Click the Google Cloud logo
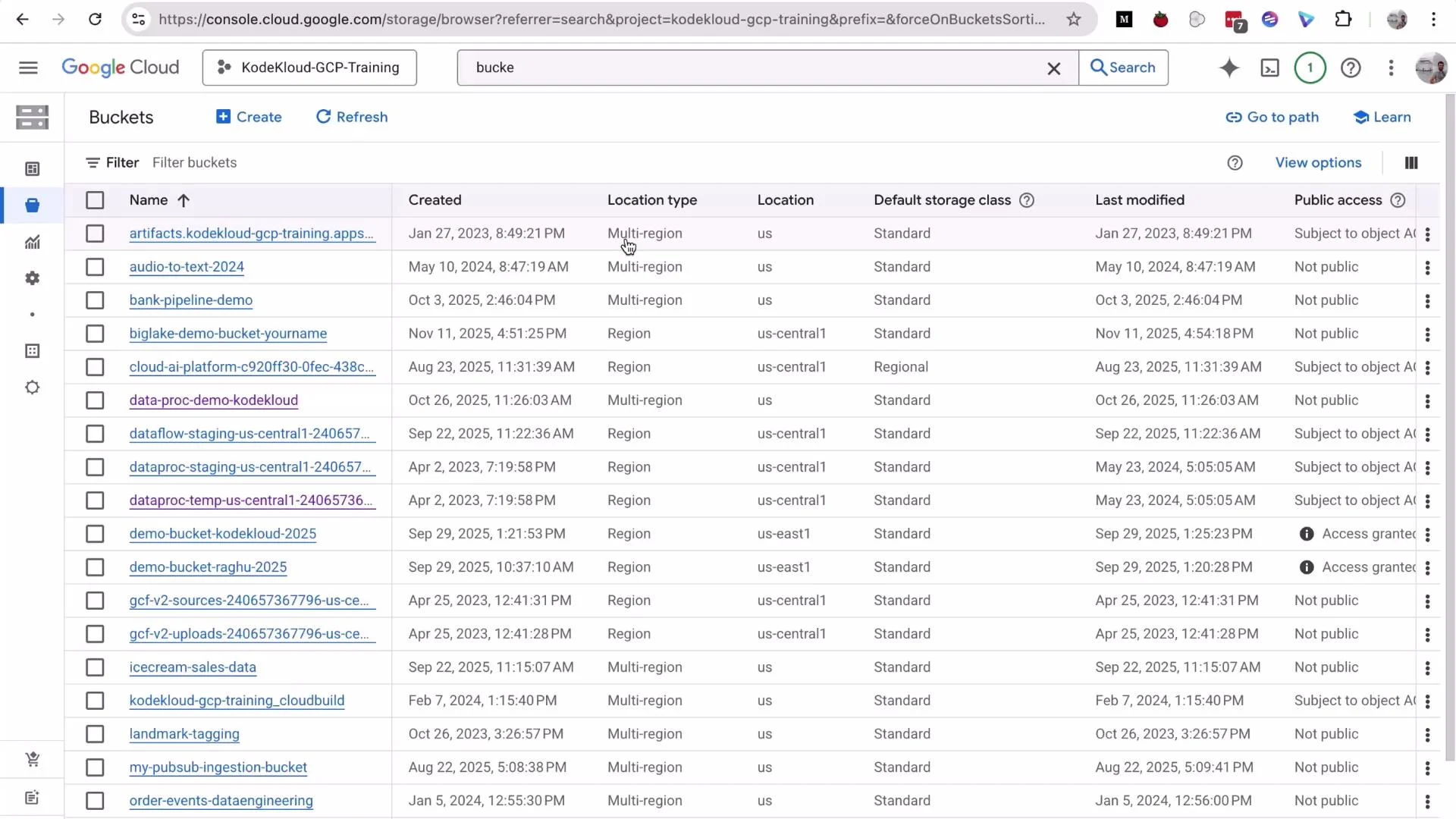This screenshot has height=819, width=1456. coord(120,67)
